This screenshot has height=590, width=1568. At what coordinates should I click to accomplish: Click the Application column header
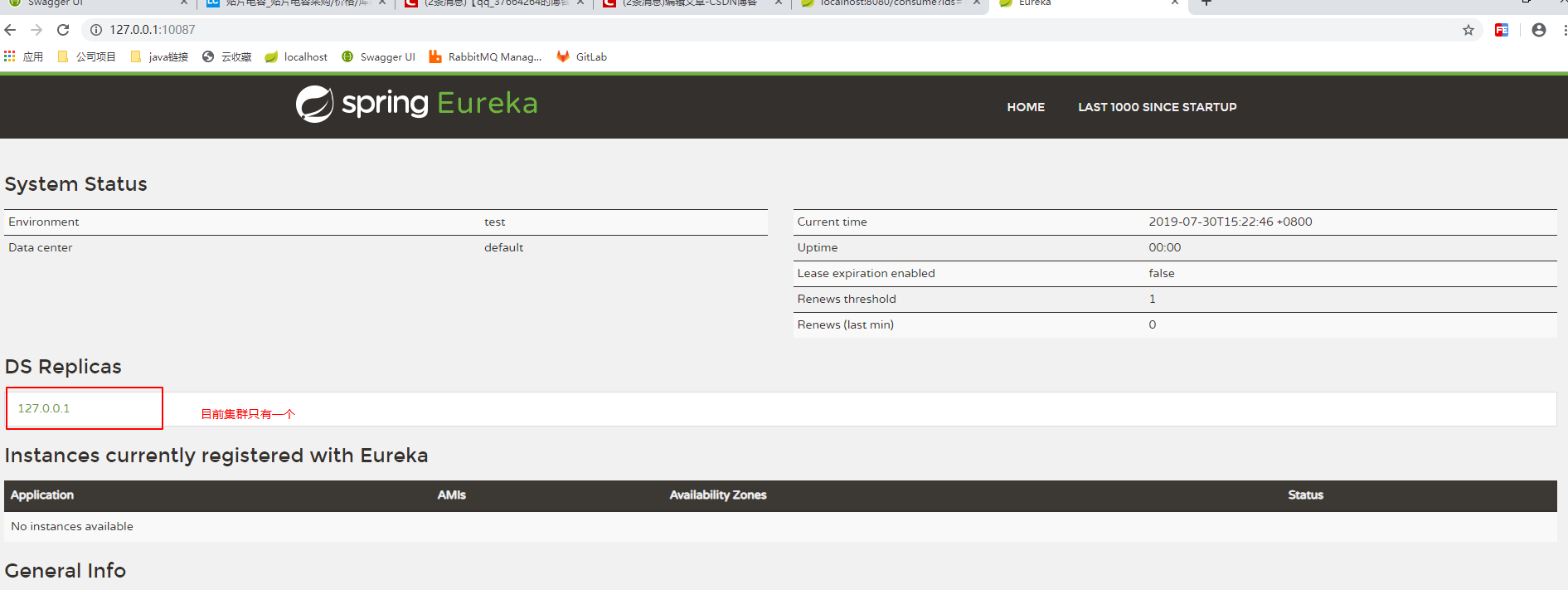click(x=42, y=495)
